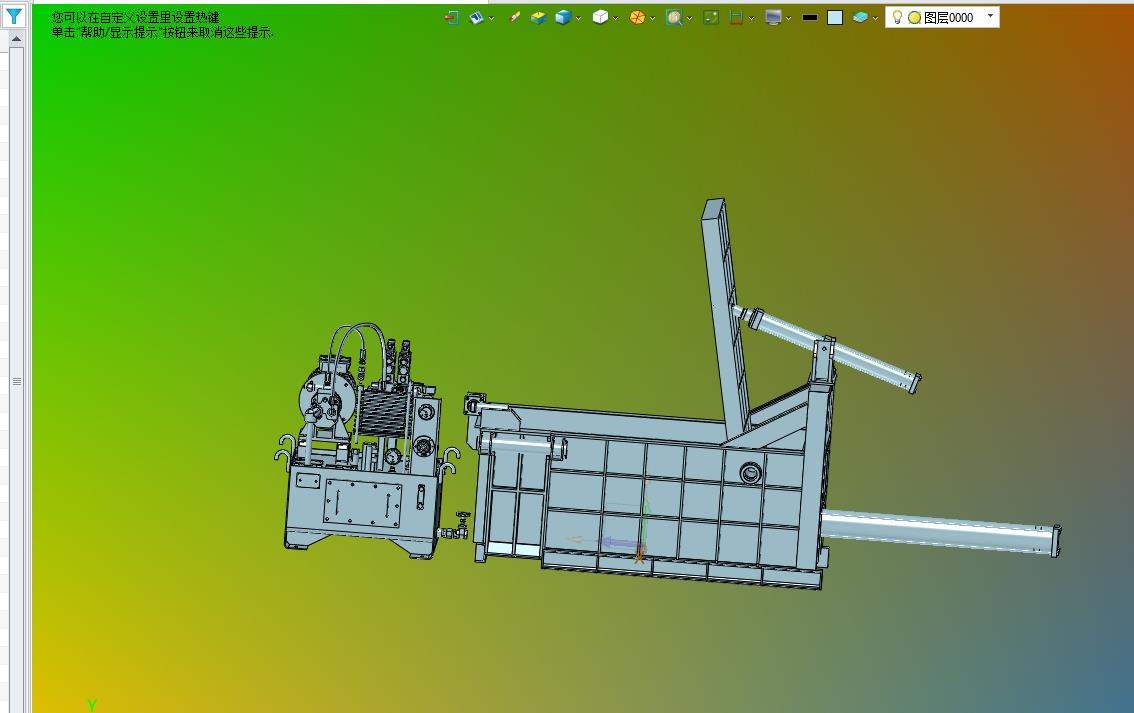Click the blue shaded cube icon
This screenshot has height=713, width=1134.
[x=563, y=17]
